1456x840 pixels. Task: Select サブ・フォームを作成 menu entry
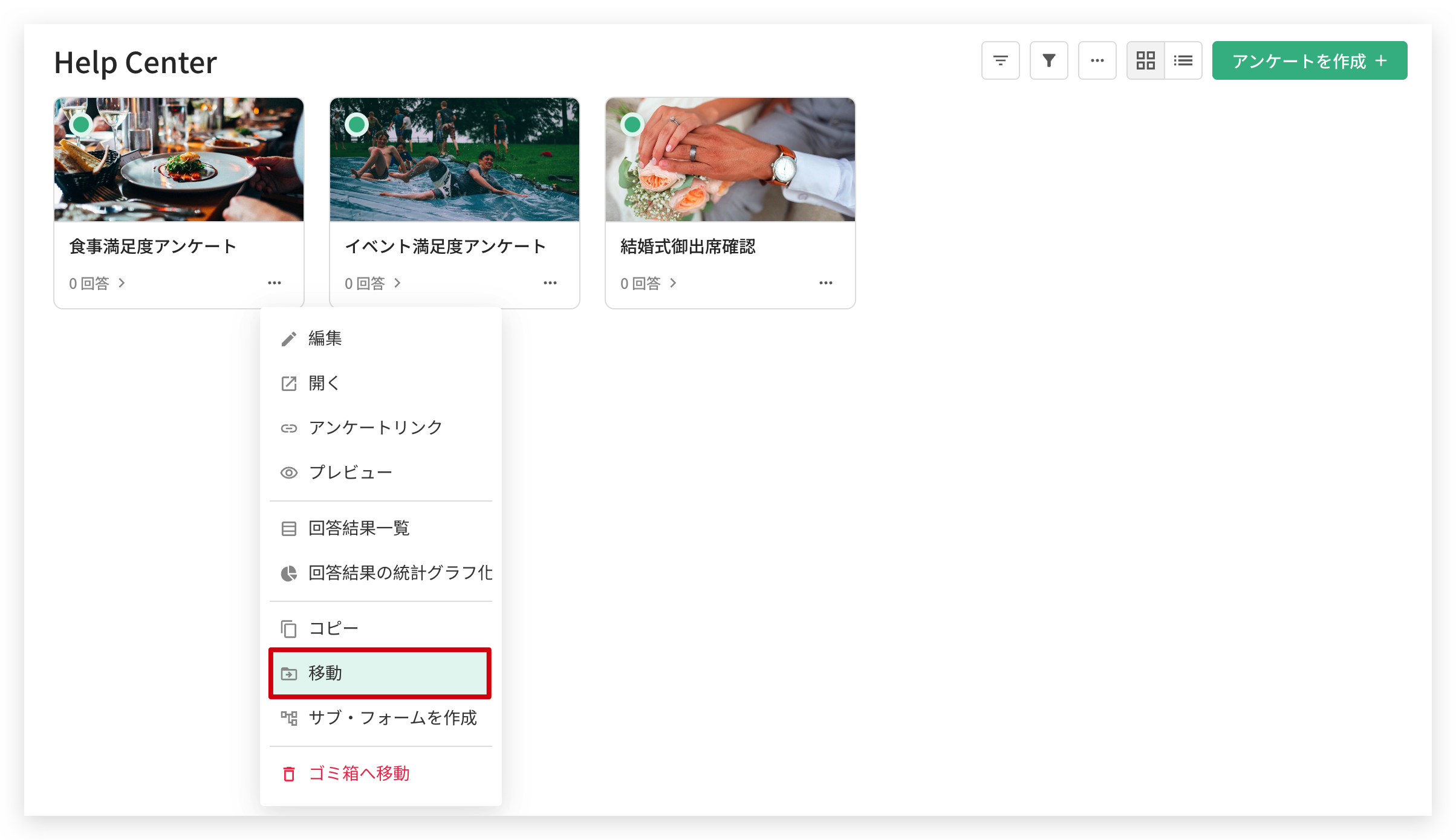tap(381, 718)
